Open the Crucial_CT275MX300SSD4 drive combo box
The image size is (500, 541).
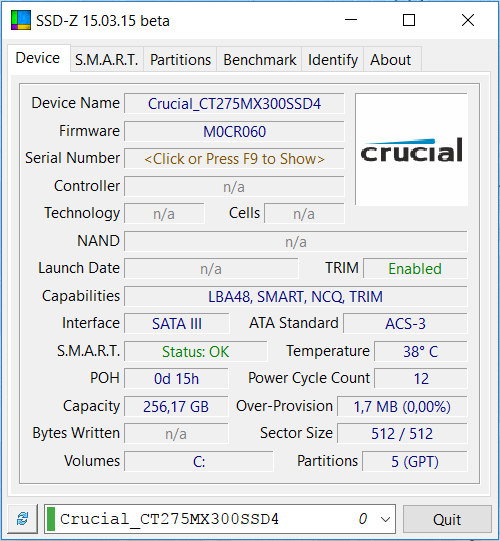point(219,519)
